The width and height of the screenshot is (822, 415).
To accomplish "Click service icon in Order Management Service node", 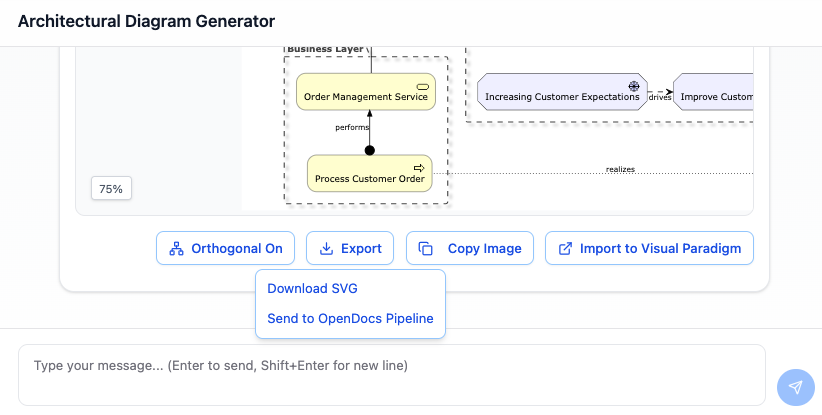I will pyautogui.click(x=422, y=88).
